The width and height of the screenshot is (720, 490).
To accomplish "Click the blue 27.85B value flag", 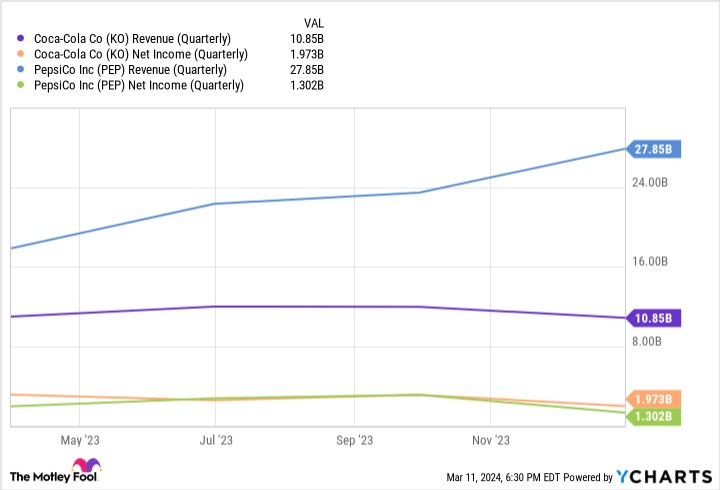I will pyautogui.click(x=654, y=149).
